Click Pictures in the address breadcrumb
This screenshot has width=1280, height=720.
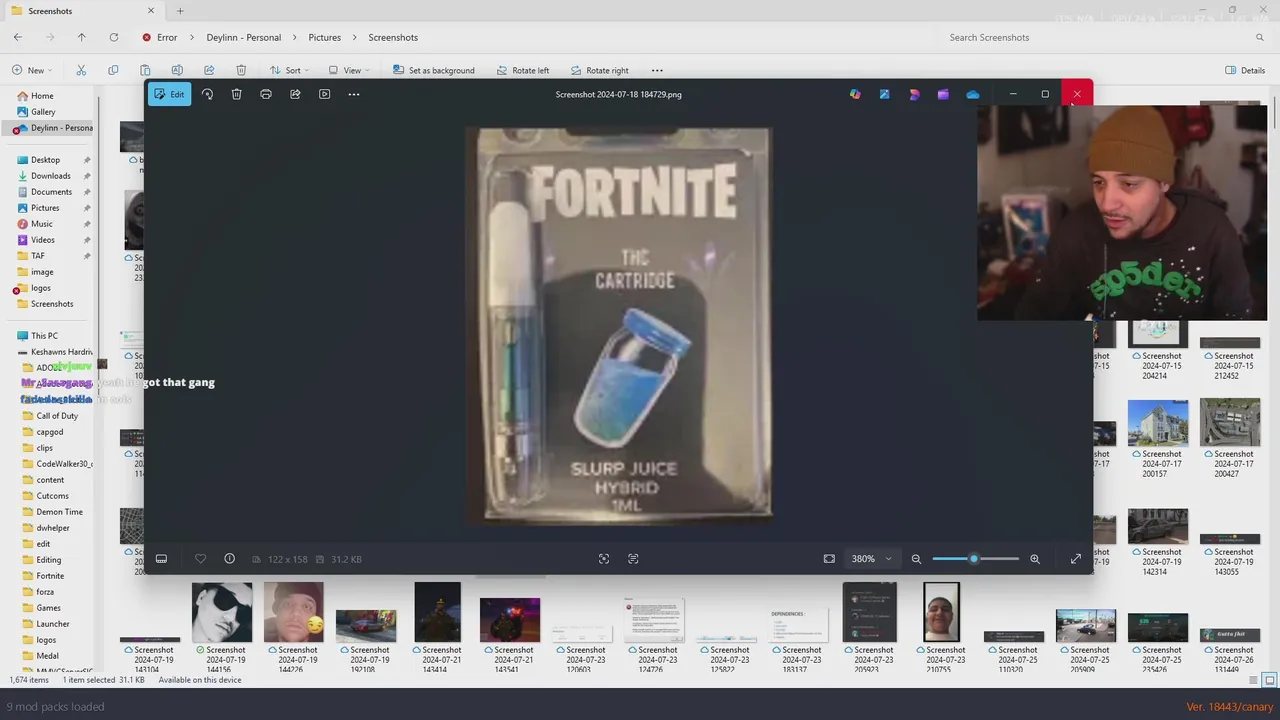324,37
